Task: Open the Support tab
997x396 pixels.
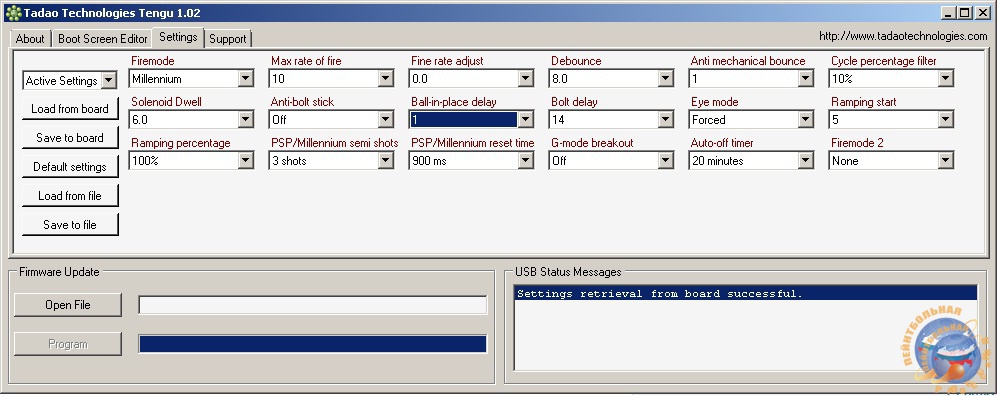Action: coord(228,39)
